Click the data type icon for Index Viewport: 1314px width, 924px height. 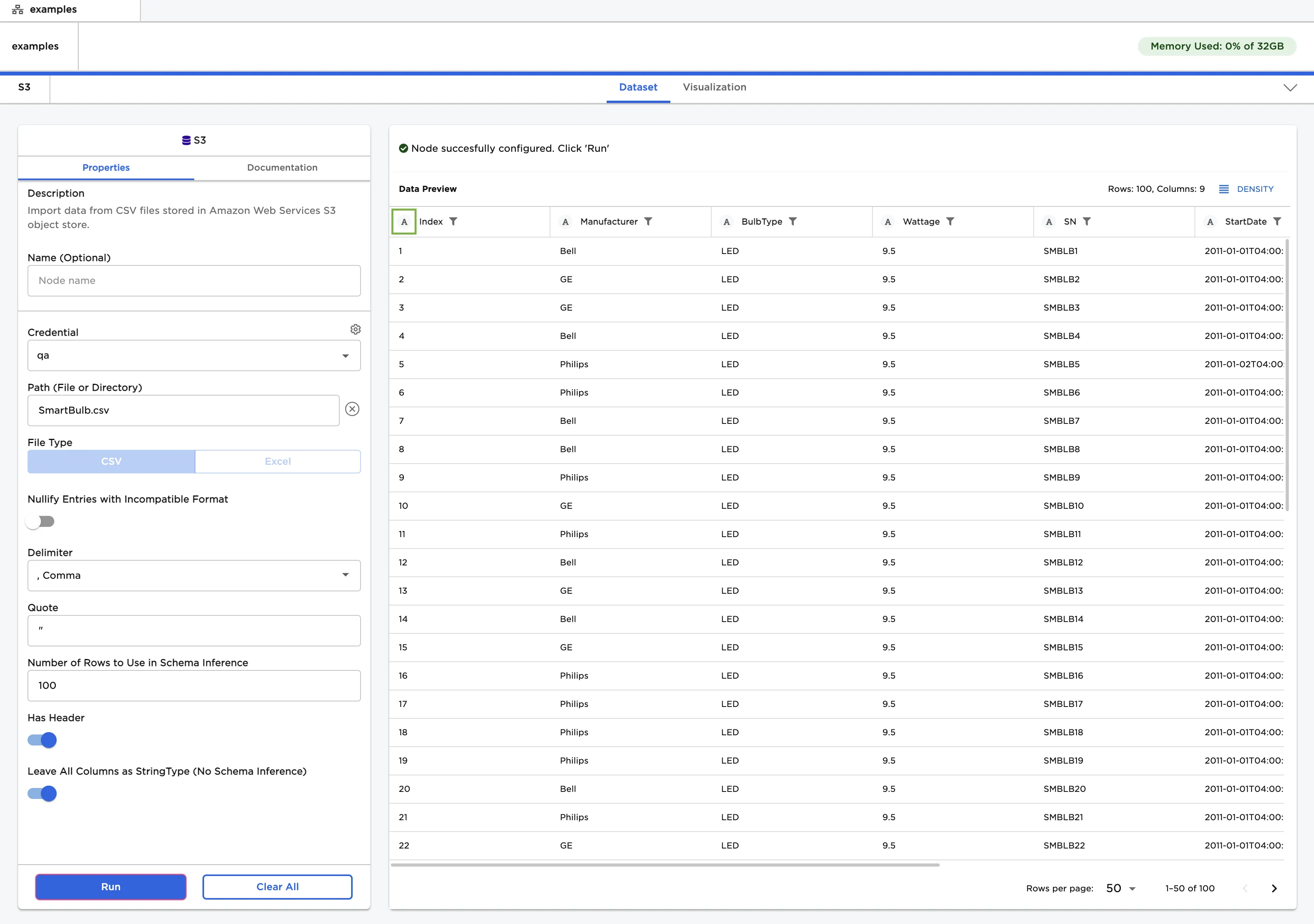tap(404, 221)
